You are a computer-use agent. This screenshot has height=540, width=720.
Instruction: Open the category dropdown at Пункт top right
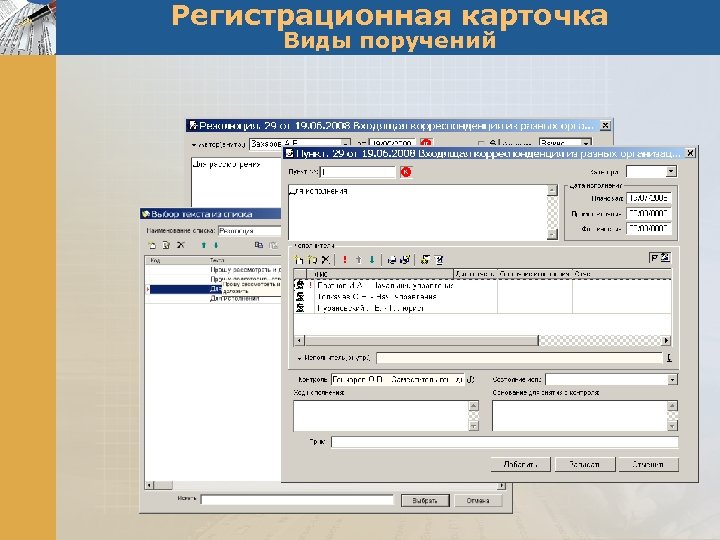tap(671, 171)
